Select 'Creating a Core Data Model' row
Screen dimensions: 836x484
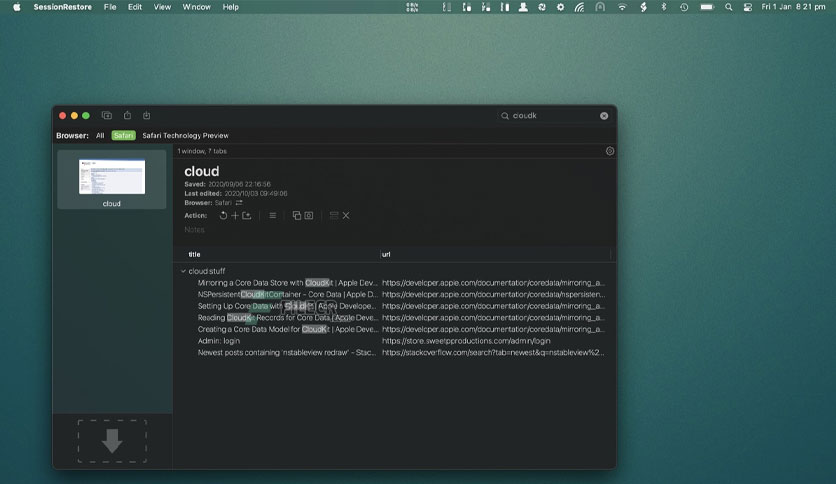click(395, 329)
